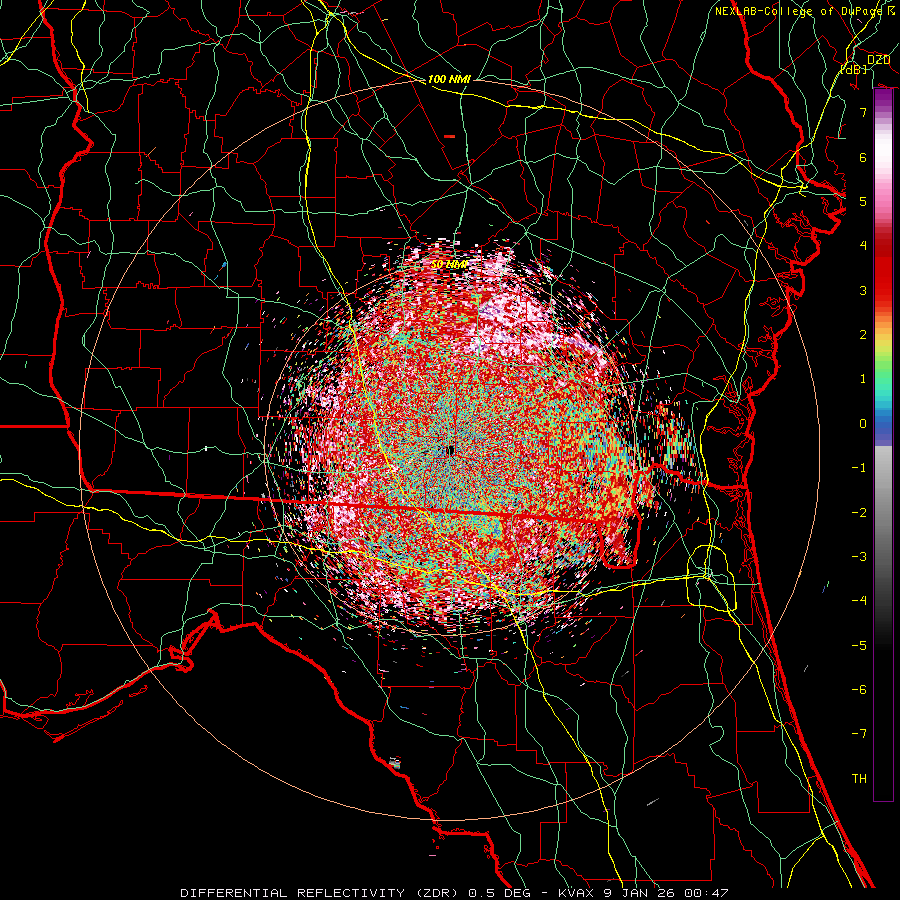Click the 2 value on color scale
The height and width of the screenshot is (900, 900).
(x=863, y=335)
